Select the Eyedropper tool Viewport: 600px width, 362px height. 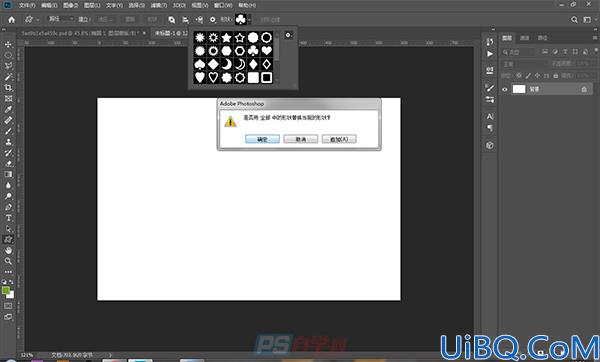8,109
